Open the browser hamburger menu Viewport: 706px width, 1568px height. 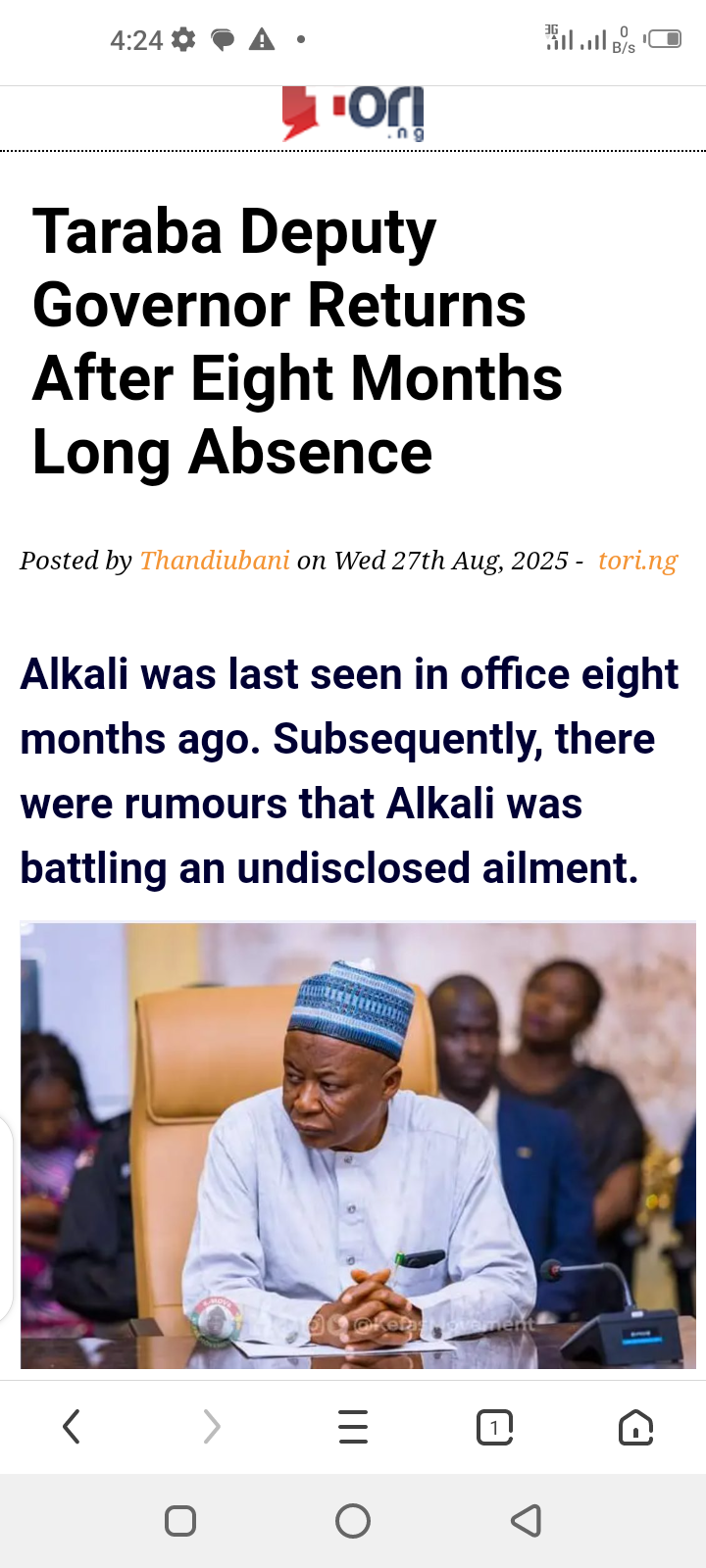[x=353, y=1427]
